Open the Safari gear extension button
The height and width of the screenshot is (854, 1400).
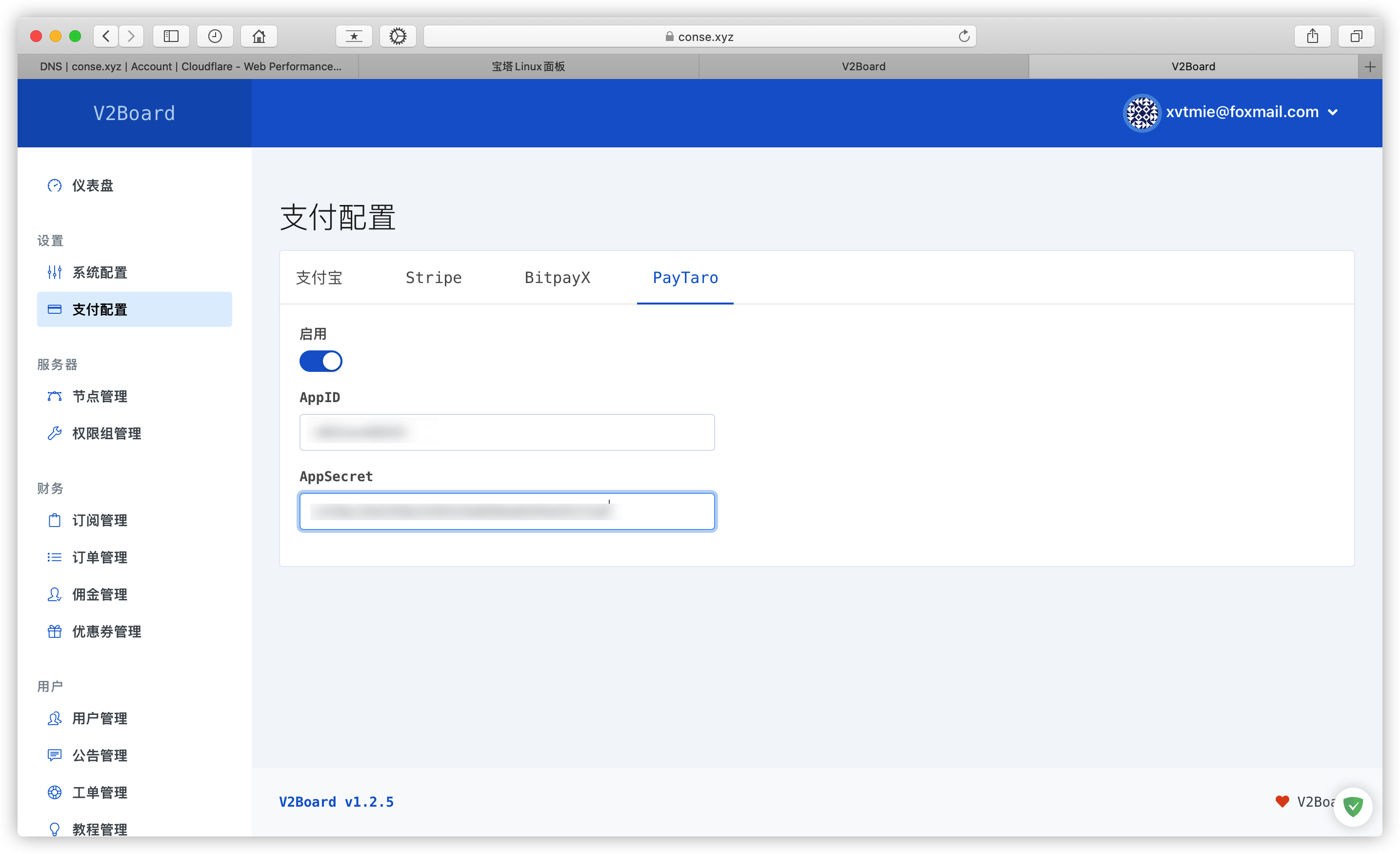point(398,37)
